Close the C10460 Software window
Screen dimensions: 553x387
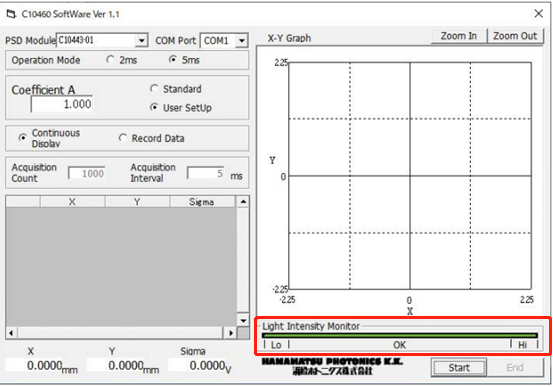[539, 14]
